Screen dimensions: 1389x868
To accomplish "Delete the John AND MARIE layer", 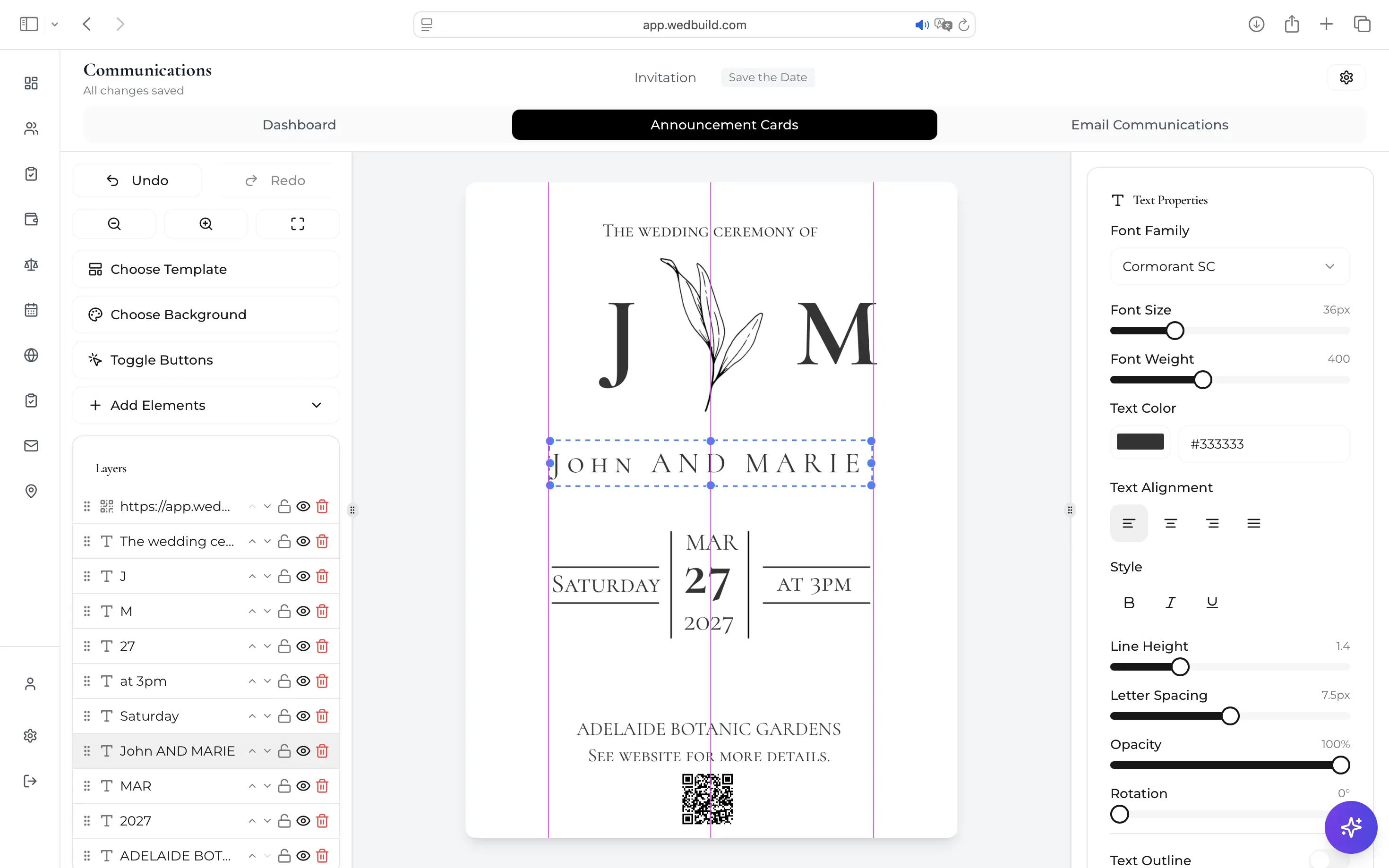I will click(322, 751).
